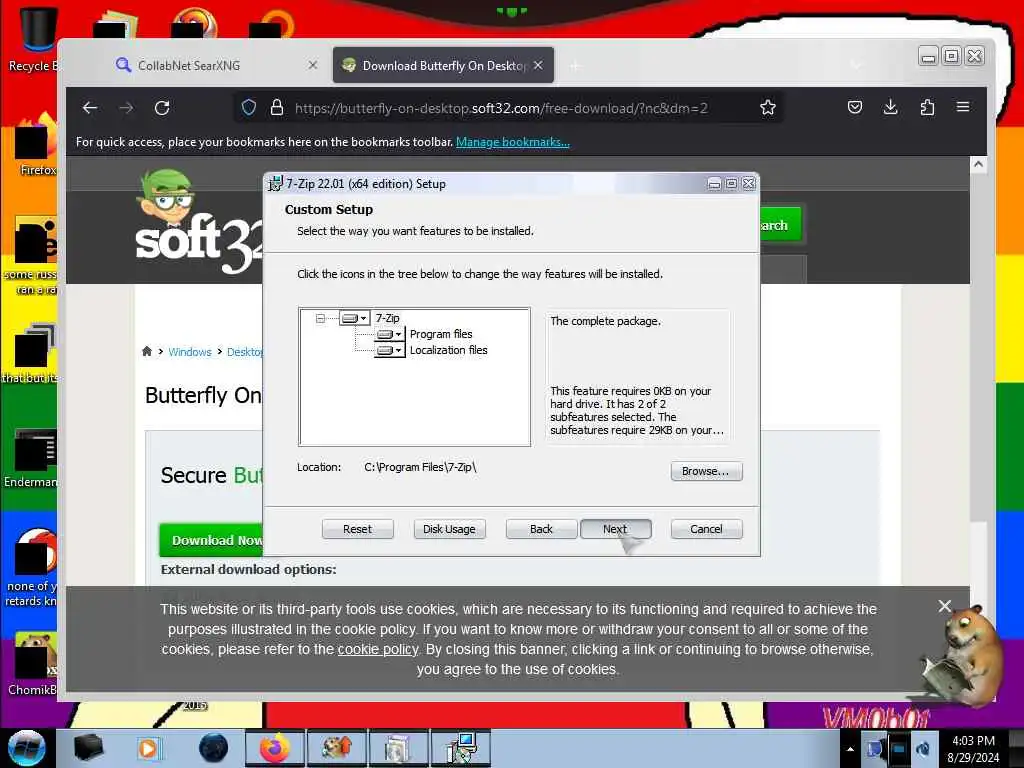Go forward in Firefox
The width and height of the screenshot is (1024, 768).
coord(126,108)
